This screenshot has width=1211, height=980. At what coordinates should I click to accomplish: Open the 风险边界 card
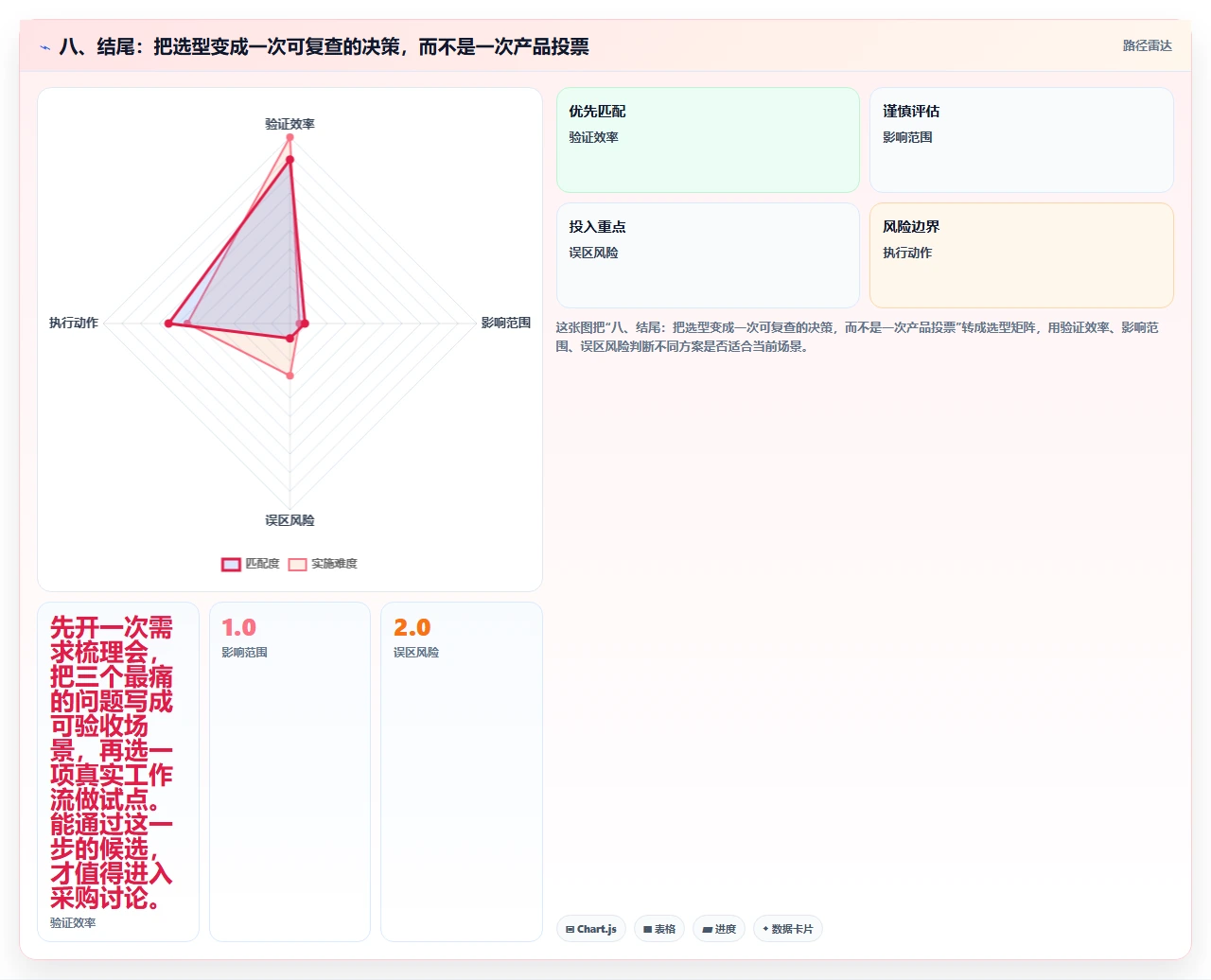click(x=1022, y=255)
